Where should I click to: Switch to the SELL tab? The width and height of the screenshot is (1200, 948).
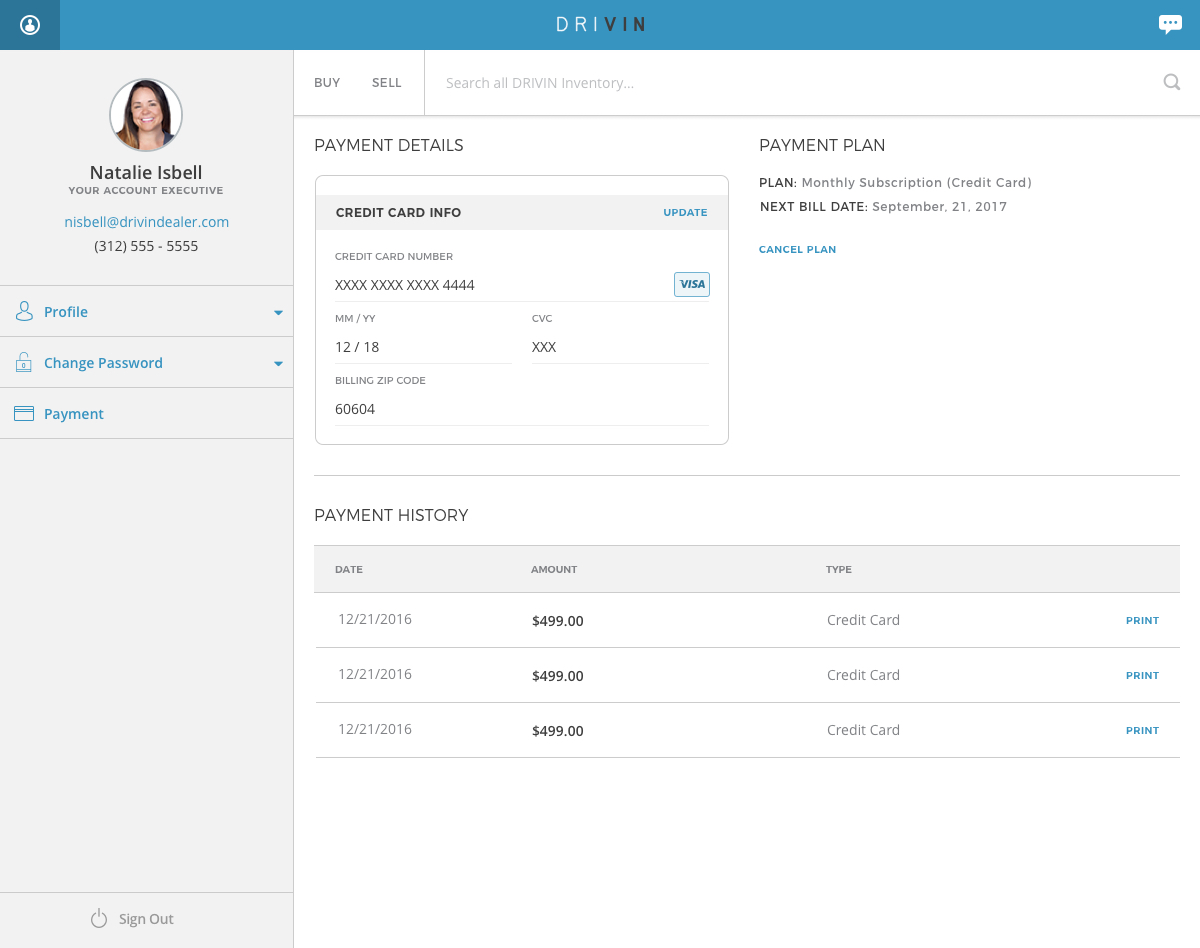click(387, 83)
